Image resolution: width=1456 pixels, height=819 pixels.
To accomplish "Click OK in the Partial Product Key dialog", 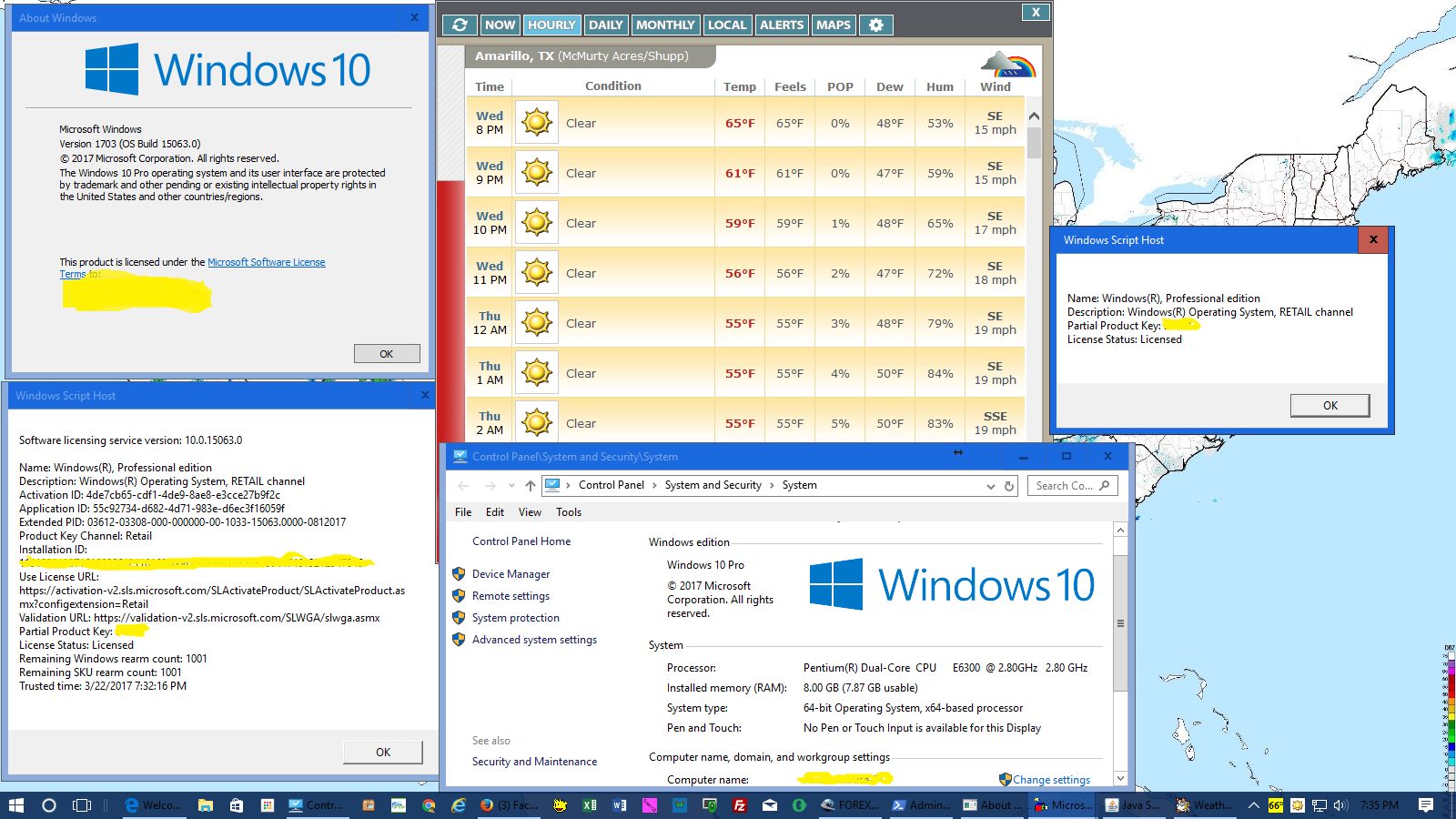I will (1330, 406).
